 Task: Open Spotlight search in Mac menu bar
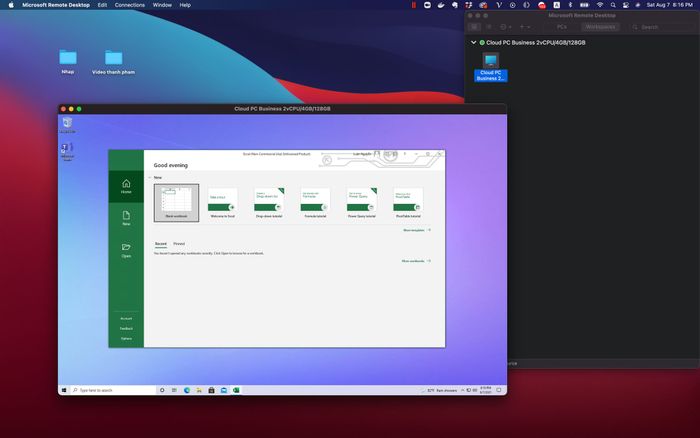[613, 5]
